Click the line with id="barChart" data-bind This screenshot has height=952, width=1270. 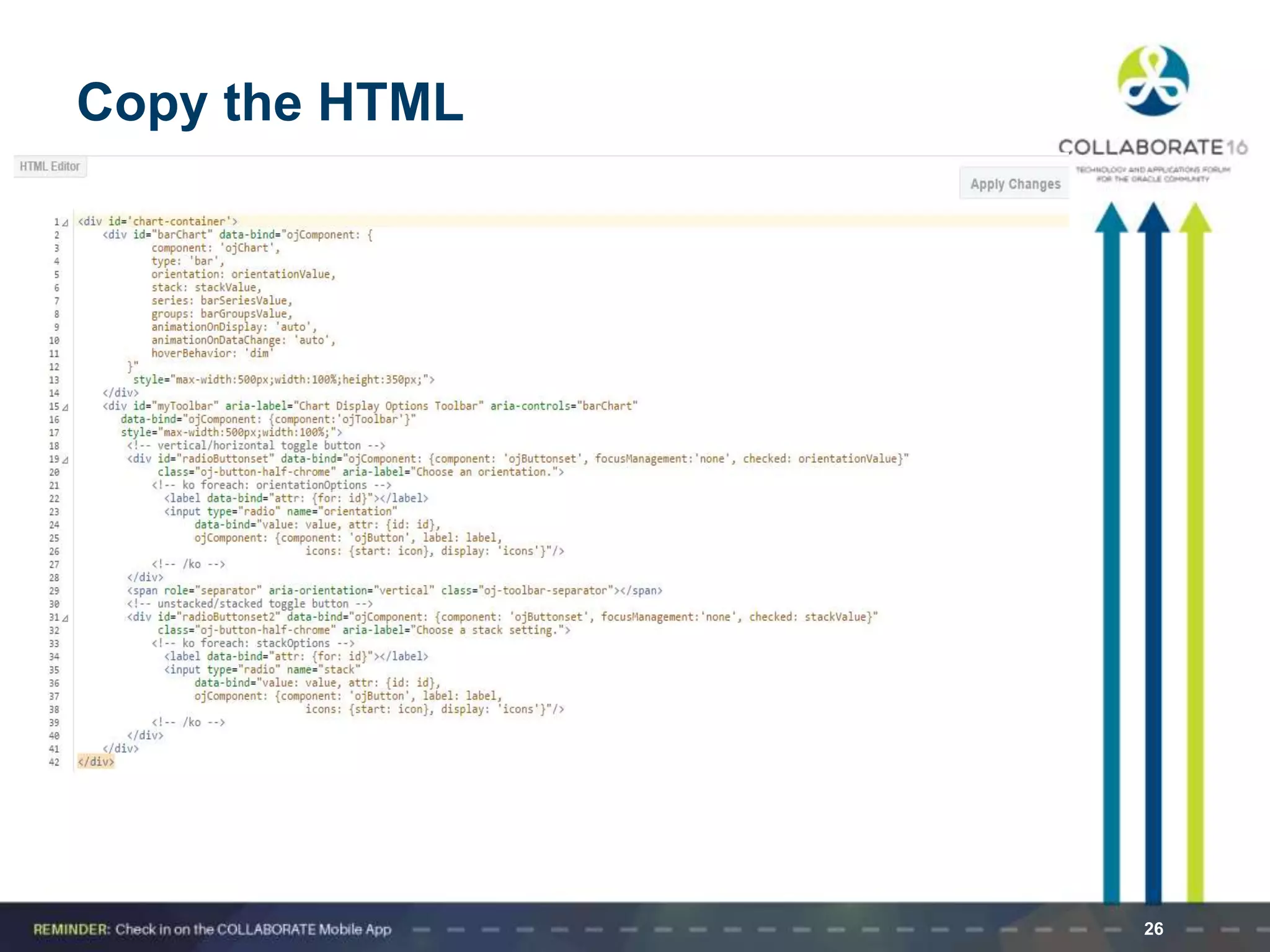(x=238, y=235)
